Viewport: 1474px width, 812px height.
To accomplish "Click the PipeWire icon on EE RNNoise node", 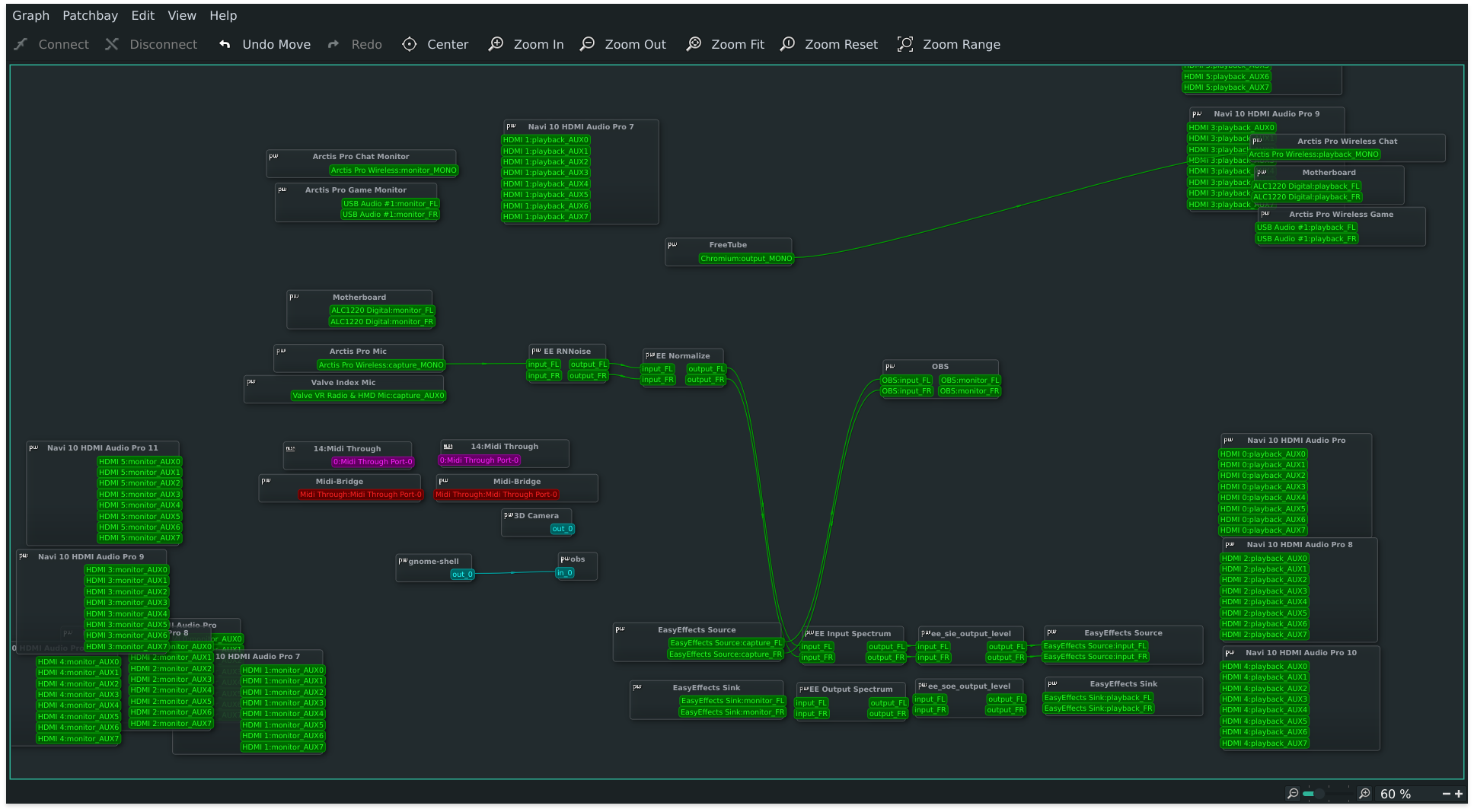I will point(536,351).
